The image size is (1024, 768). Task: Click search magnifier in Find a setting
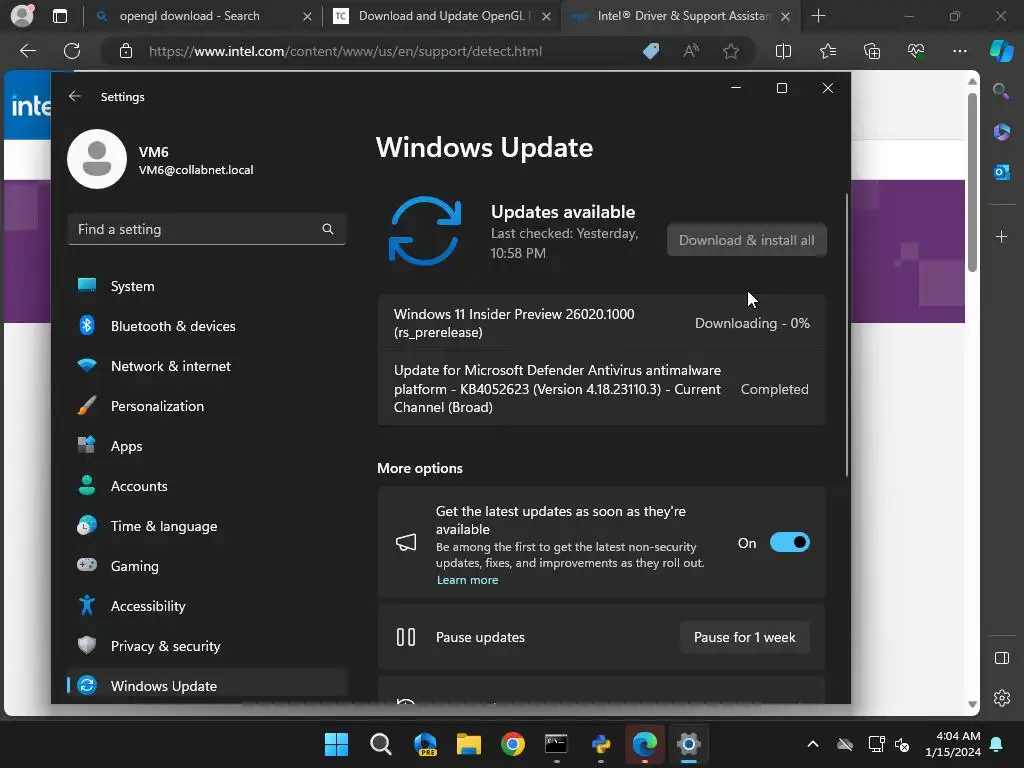pyautogui.click(x=328, y=229)
